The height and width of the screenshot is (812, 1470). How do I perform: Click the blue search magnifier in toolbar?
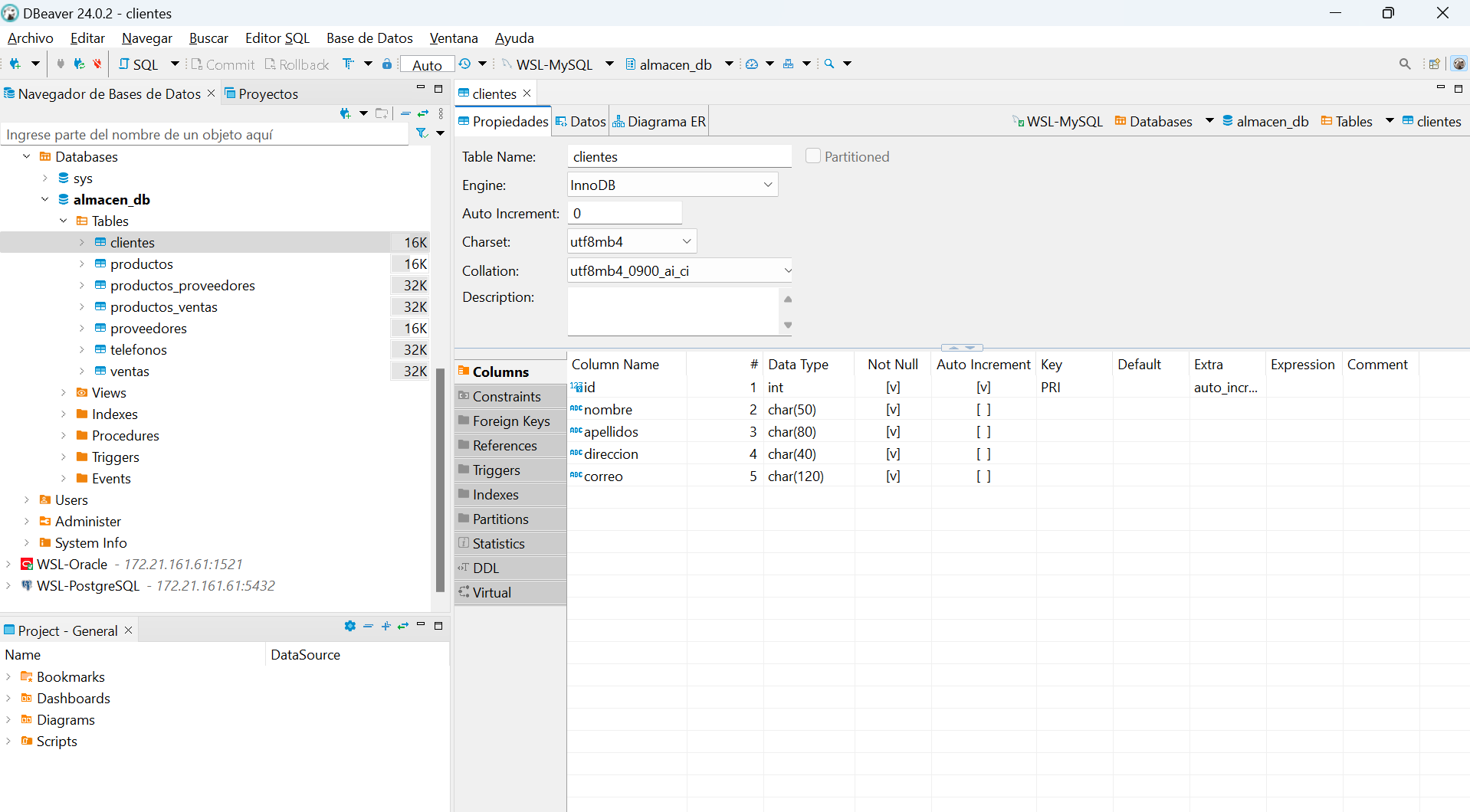[829, 64]
